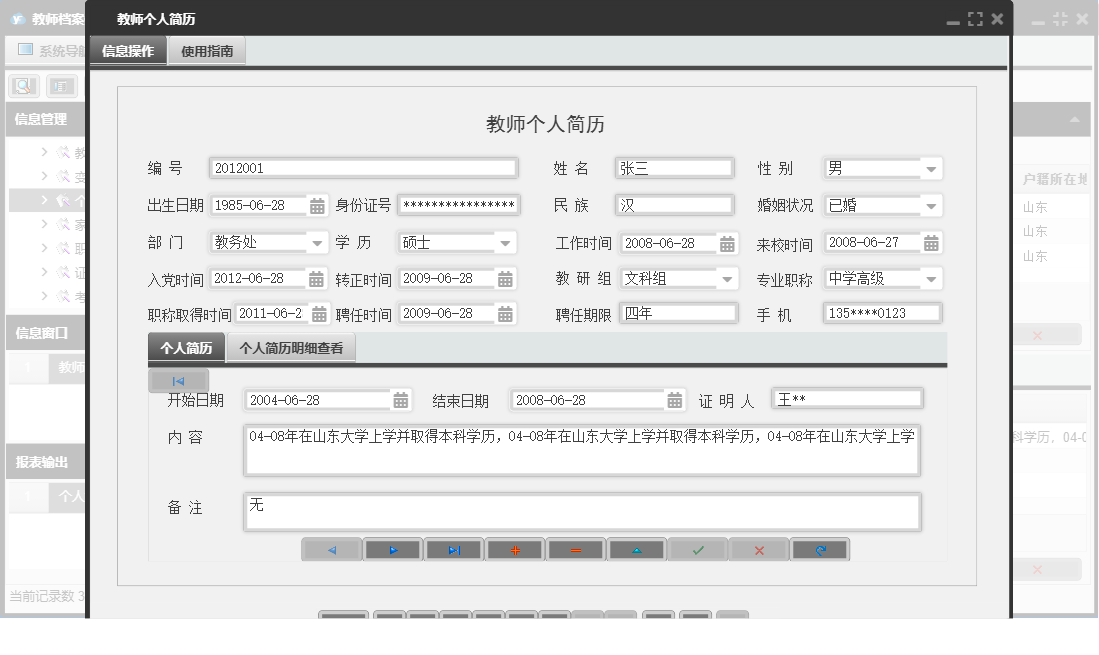
Task: Click the edit record triangle button
Action: coord(636,550)
